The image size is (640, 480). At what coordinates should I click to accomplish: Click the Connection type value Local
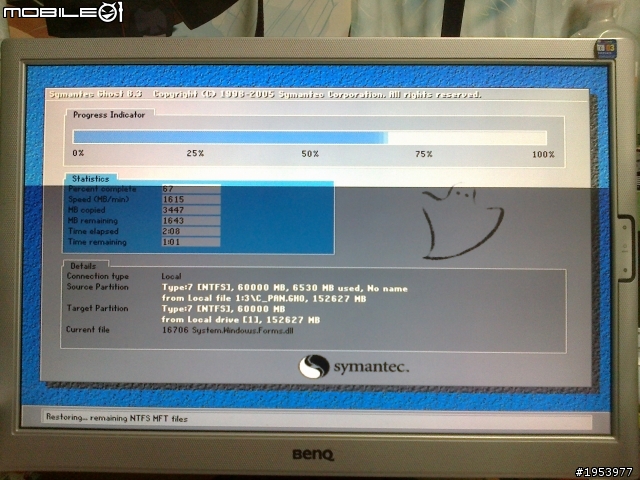coord(171,276)
